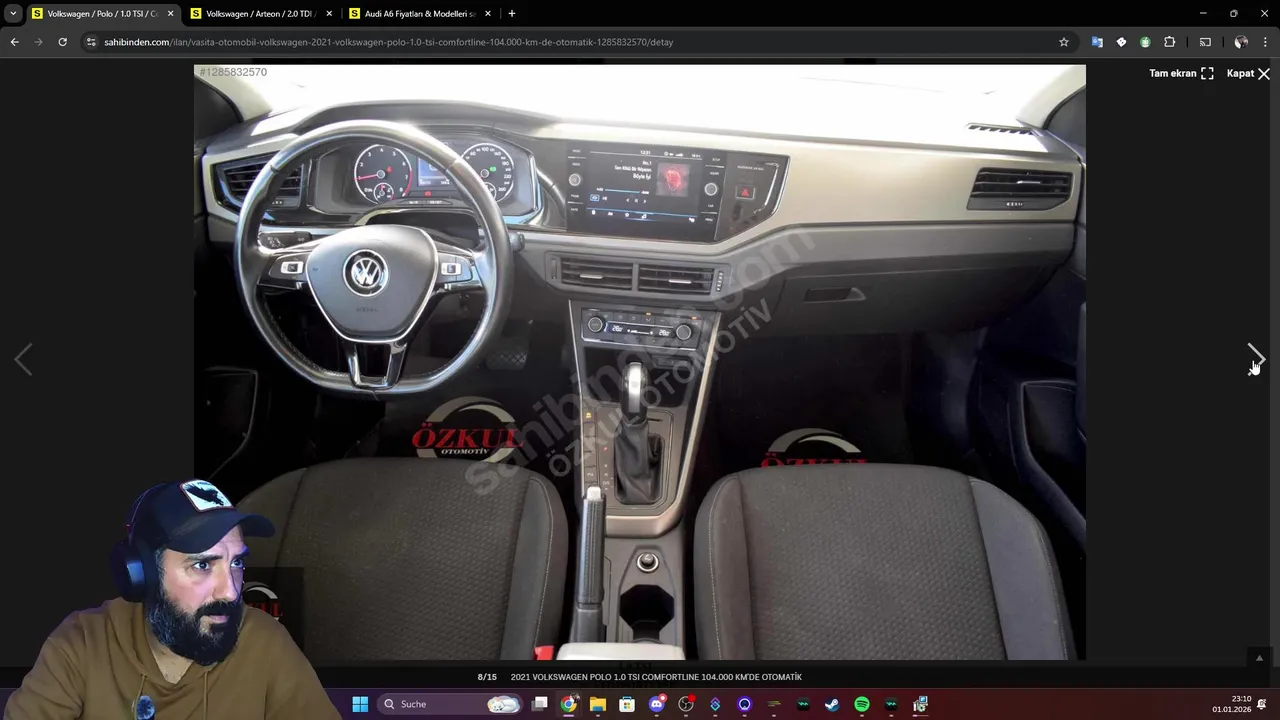Open the green circle extension
Image resolution: width=1280 pixels, height=720 pixels.
point(1145,42)
